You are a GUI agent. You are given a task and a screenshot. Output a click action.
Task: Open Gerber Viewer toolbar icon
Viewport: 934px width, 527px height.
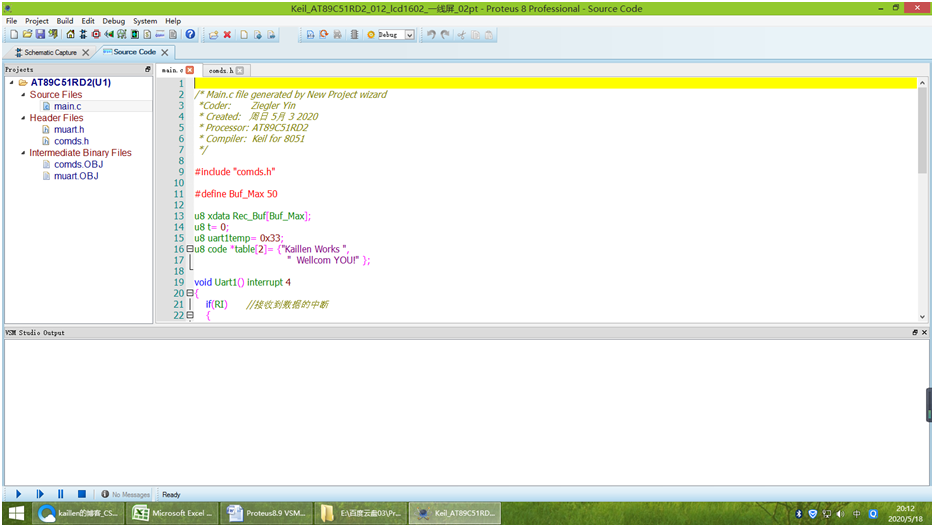point(122,35)
